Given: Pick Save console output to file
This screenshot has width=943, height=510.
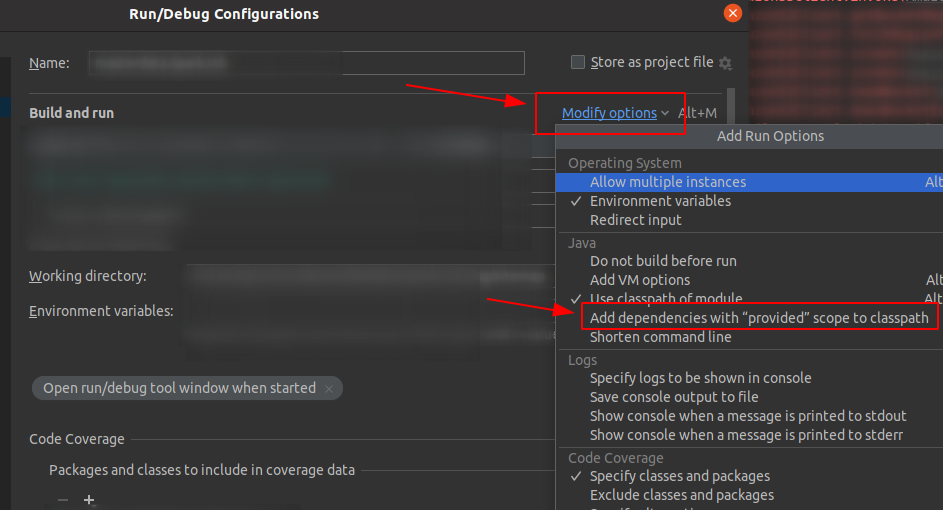Looking at the screenshot, I should pyautogui.click(x=674, y=397).
